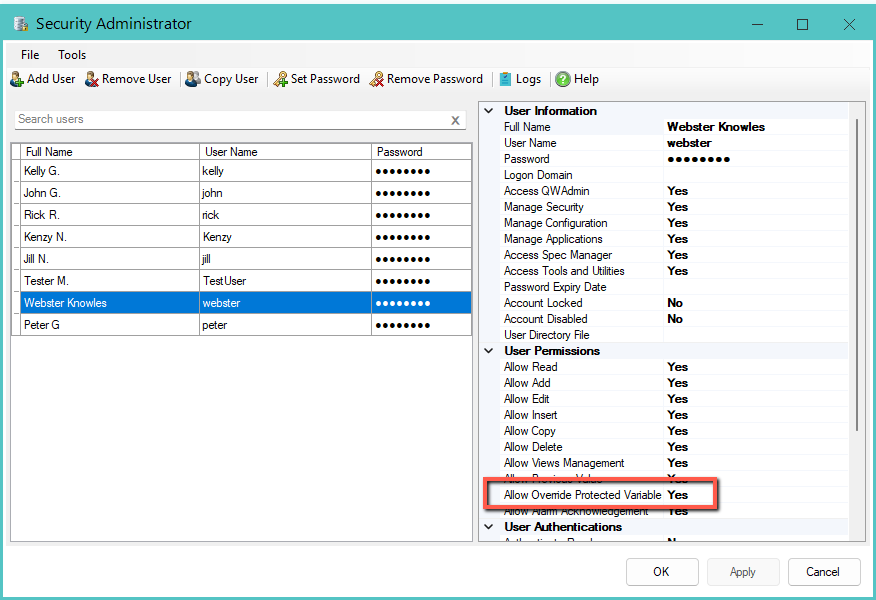Sort by Full Name column header

click(110, 152)
